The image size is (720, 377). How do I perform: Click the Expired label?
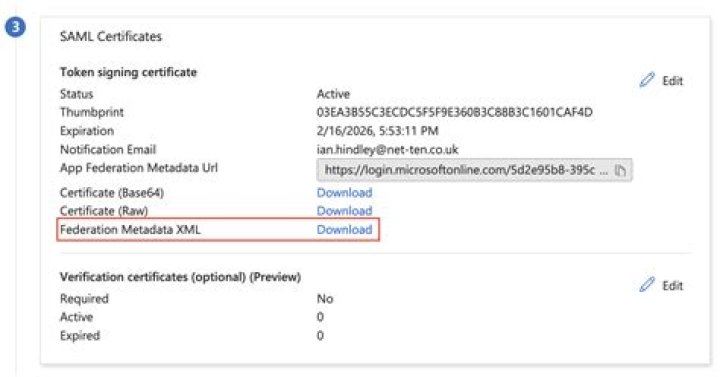tap(80, 336)
